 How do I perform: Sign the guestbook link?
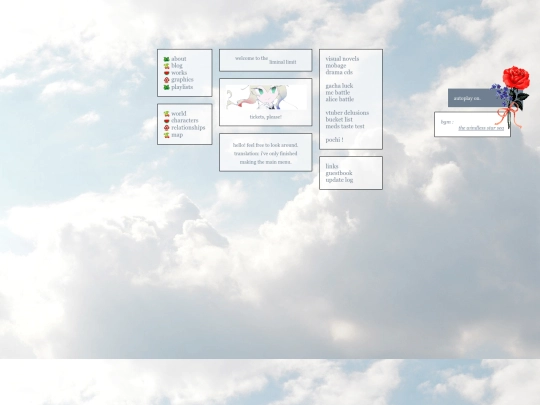point(339,173)
